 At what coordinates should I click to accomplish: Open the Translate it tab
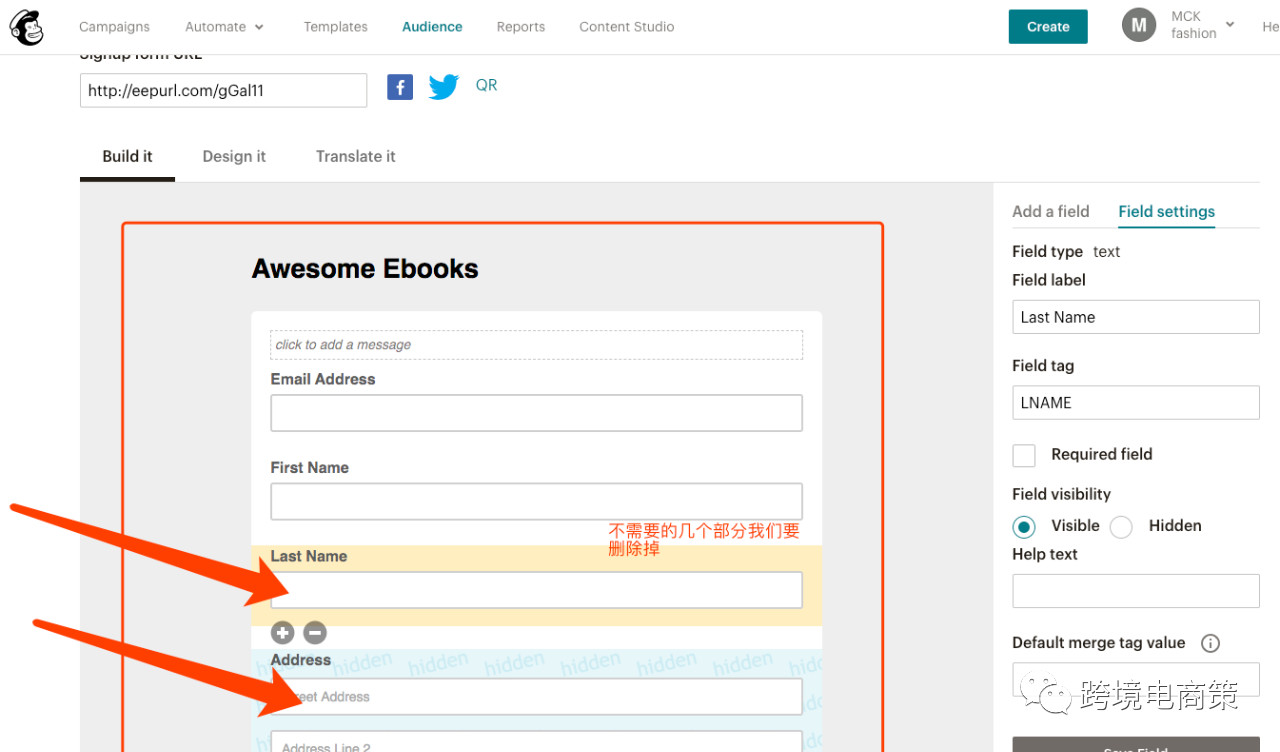tap(355, 157)
